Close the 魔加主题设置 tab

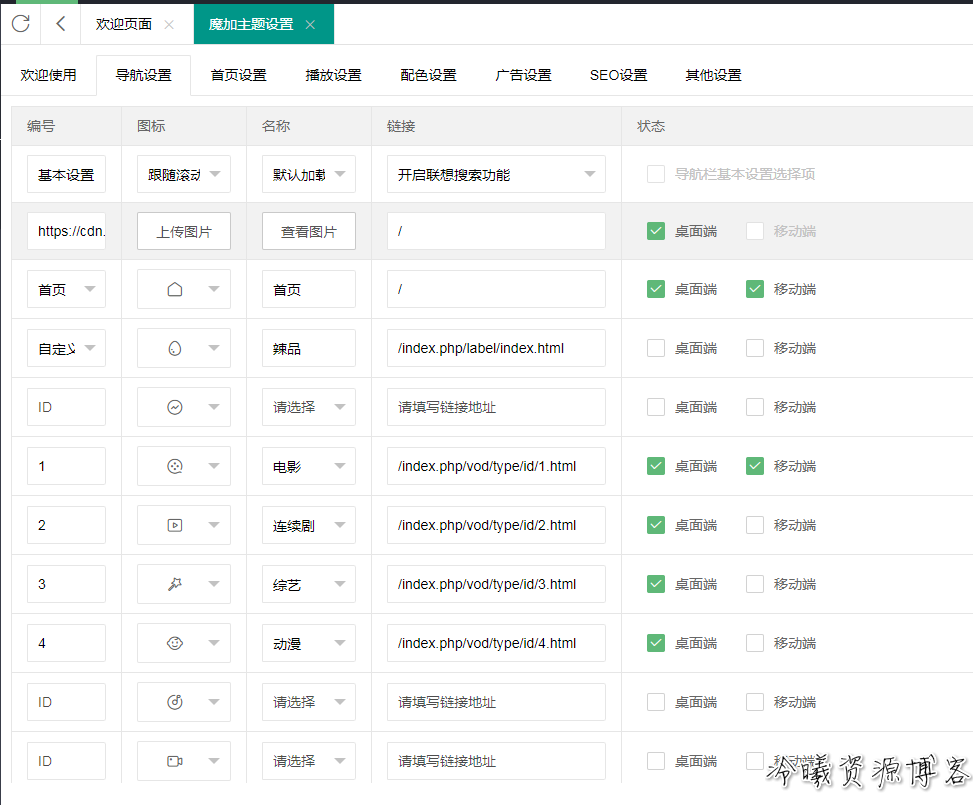(x=310, y=24)
